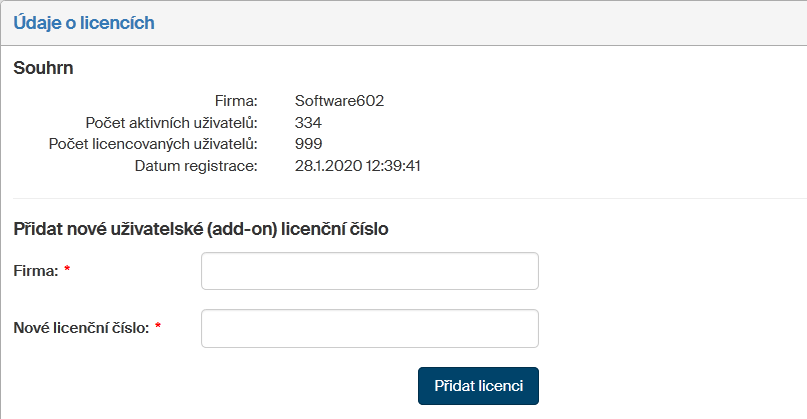Click the registration date 28.1.2020 12:39:41
The height and width of the screenshot is (419, 807).
point(357,166)
